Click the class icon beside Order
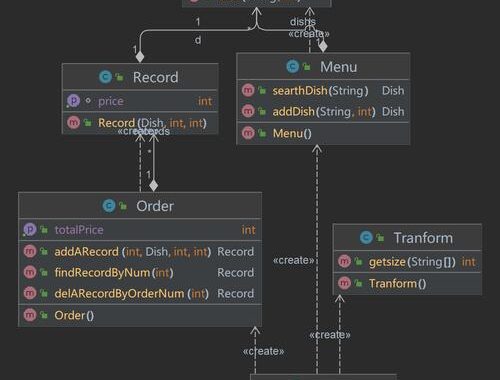The height and width of the screenshot is (380, 500). pyautogui.click(x=109, y=206)
